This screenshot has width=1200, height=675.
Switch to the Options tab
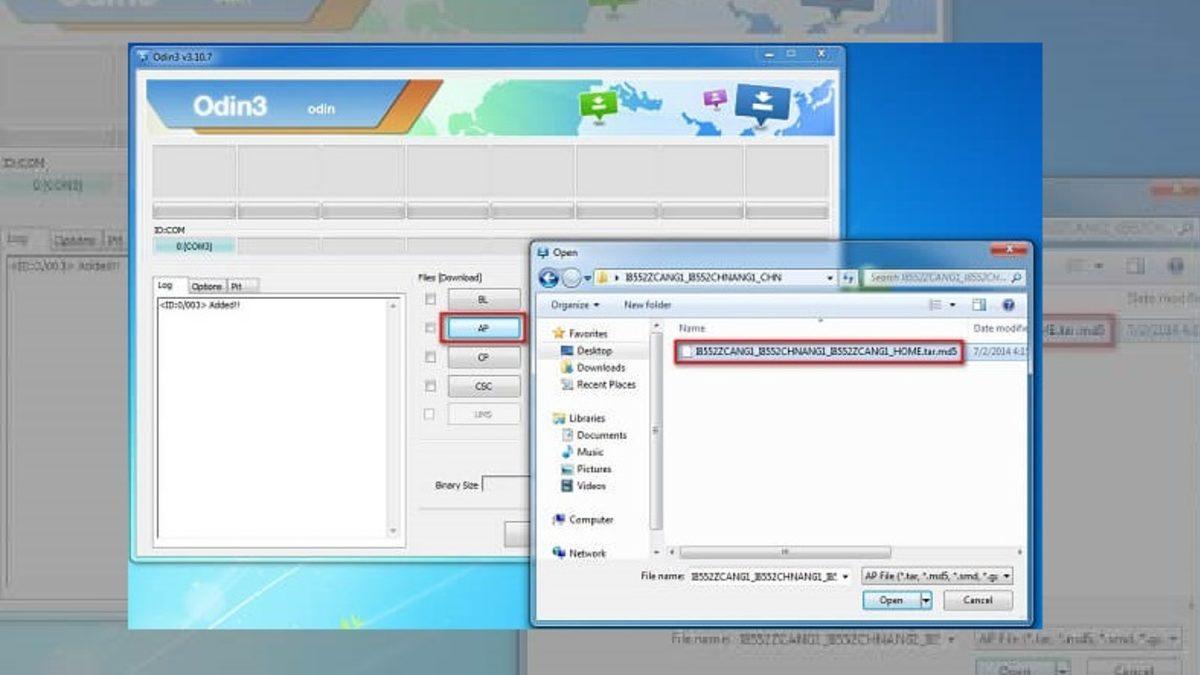coord(206,286)
